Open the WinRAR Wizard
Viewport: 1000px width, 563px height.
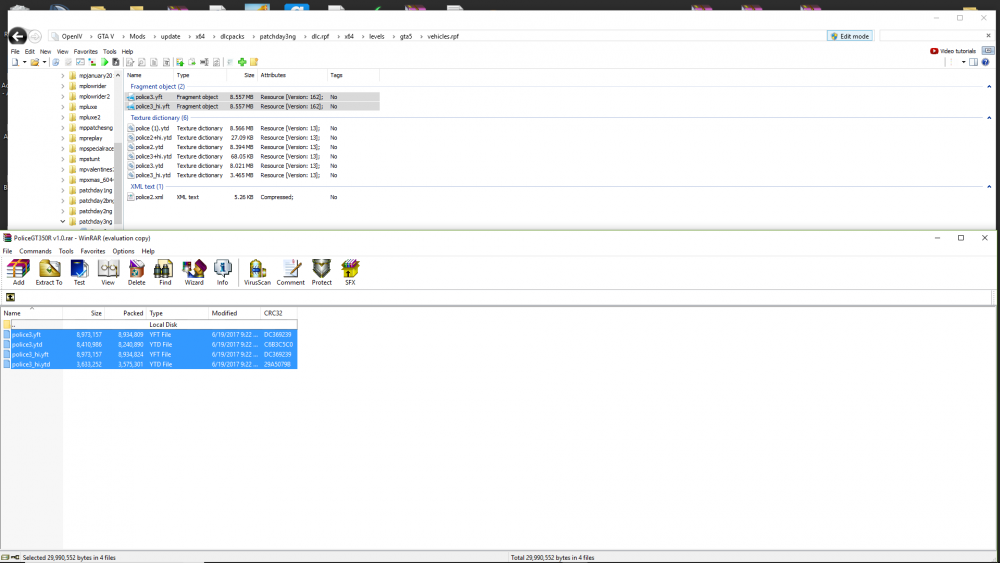click(194, 272)
